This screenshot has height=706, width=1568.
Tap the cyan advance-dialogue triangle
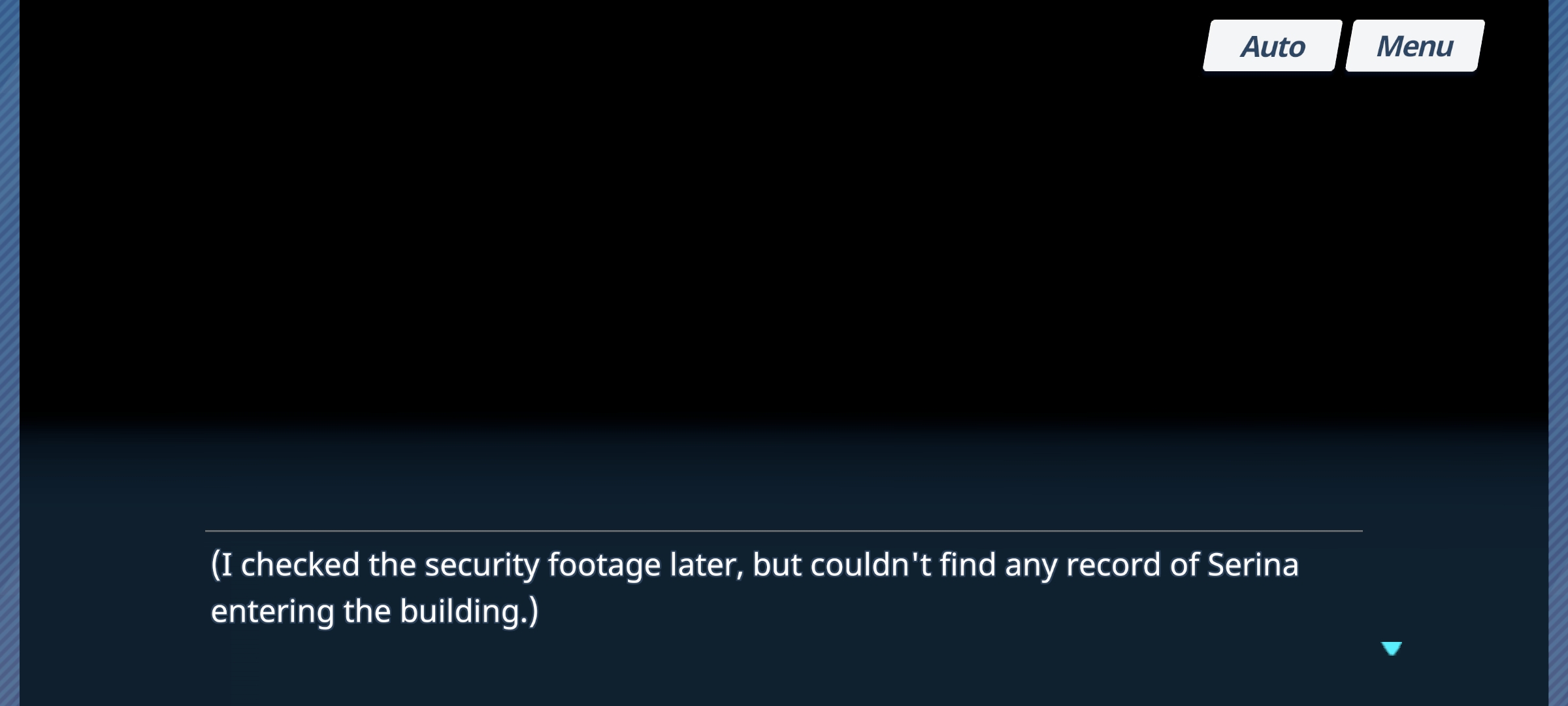point(1391,648)
